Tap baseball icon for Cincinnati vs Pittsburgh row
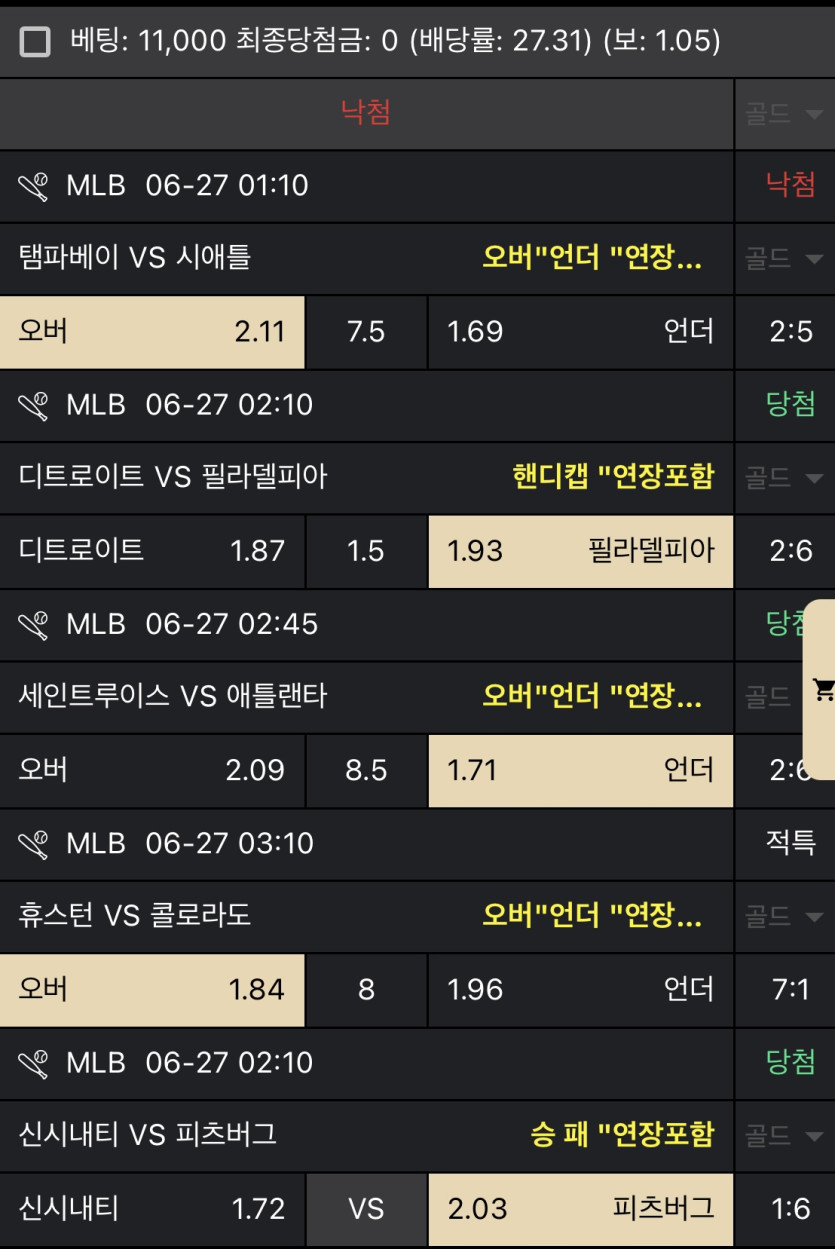 point(34,1062)
